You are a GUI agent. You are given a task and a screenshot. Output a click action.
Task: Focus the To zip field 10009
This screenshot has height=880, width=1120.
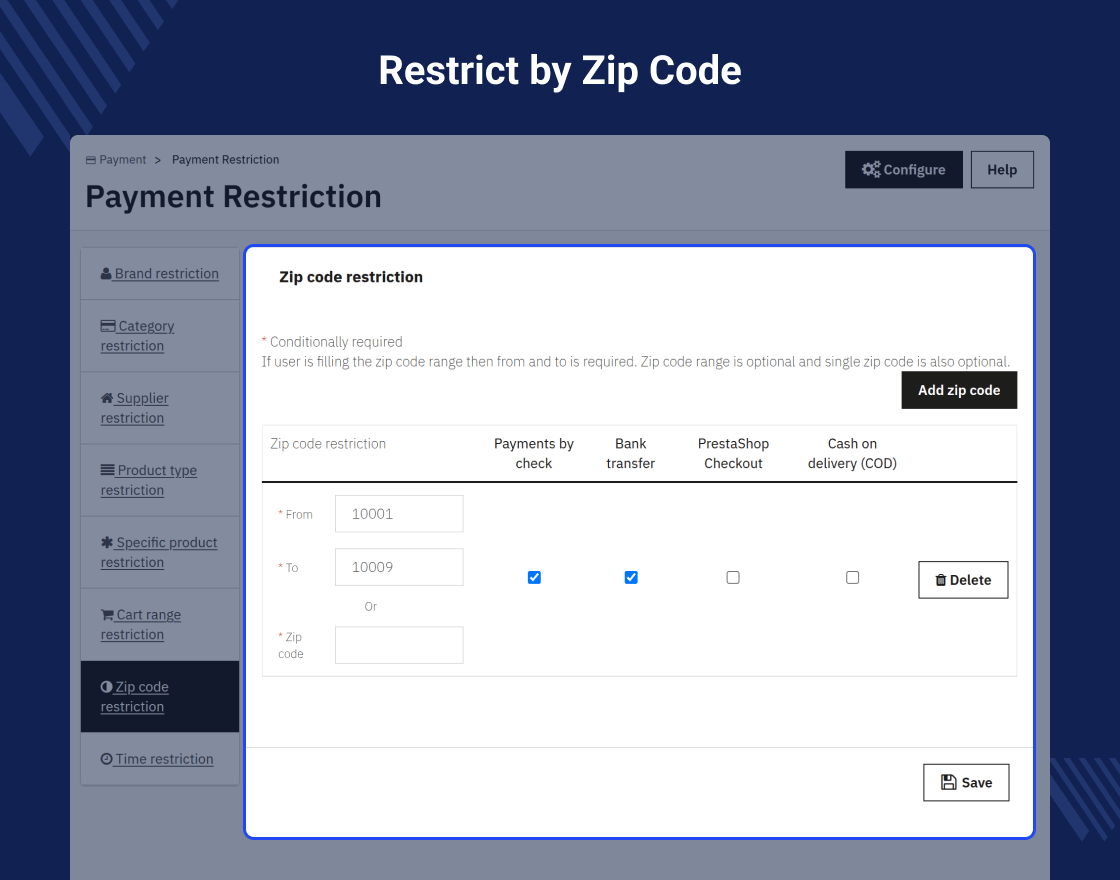click(399, 567)
